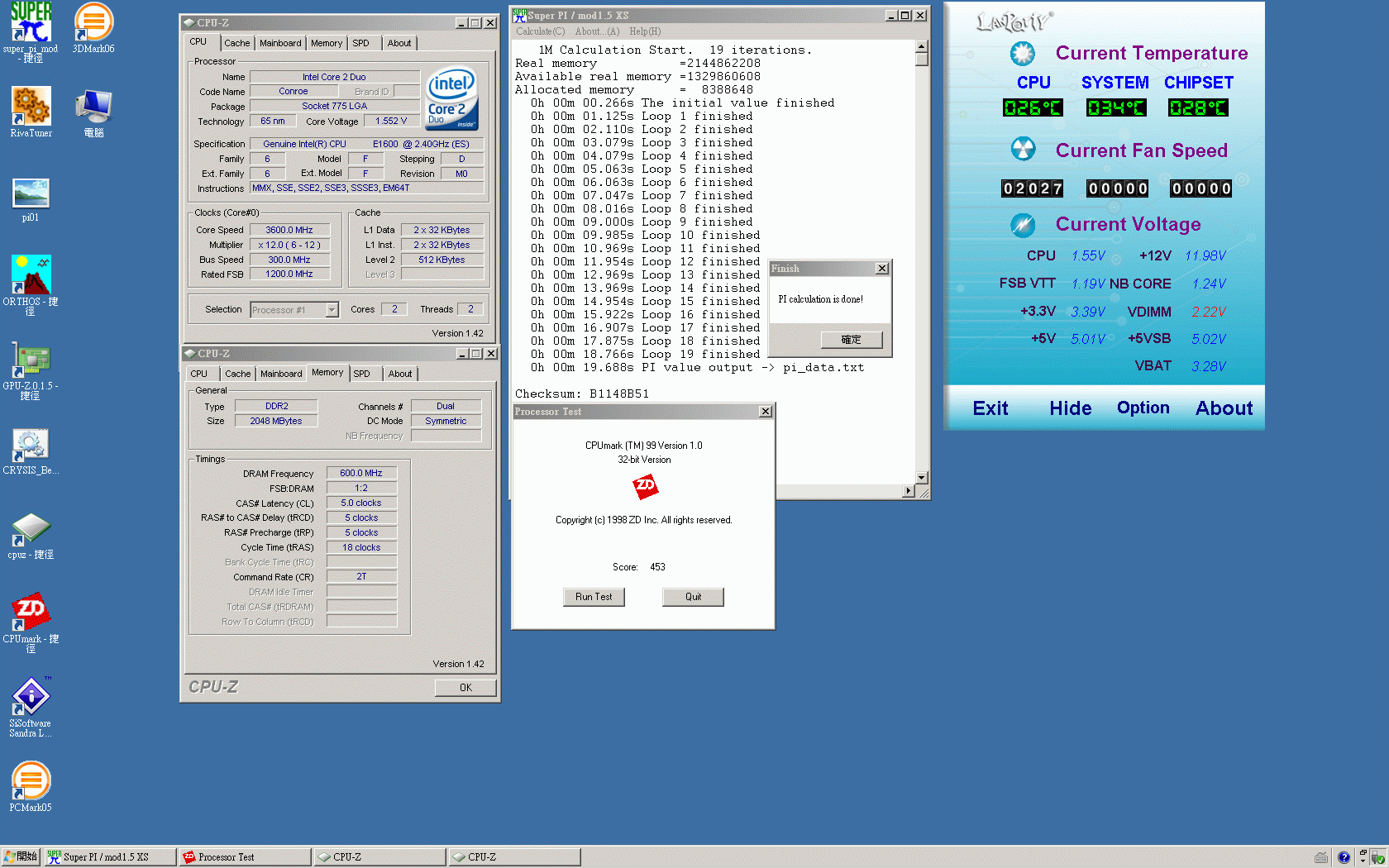Viewport: 1389px width, 868px height.
Task: Click the CPU temperature 026°C display
Action: [1033, 107]
